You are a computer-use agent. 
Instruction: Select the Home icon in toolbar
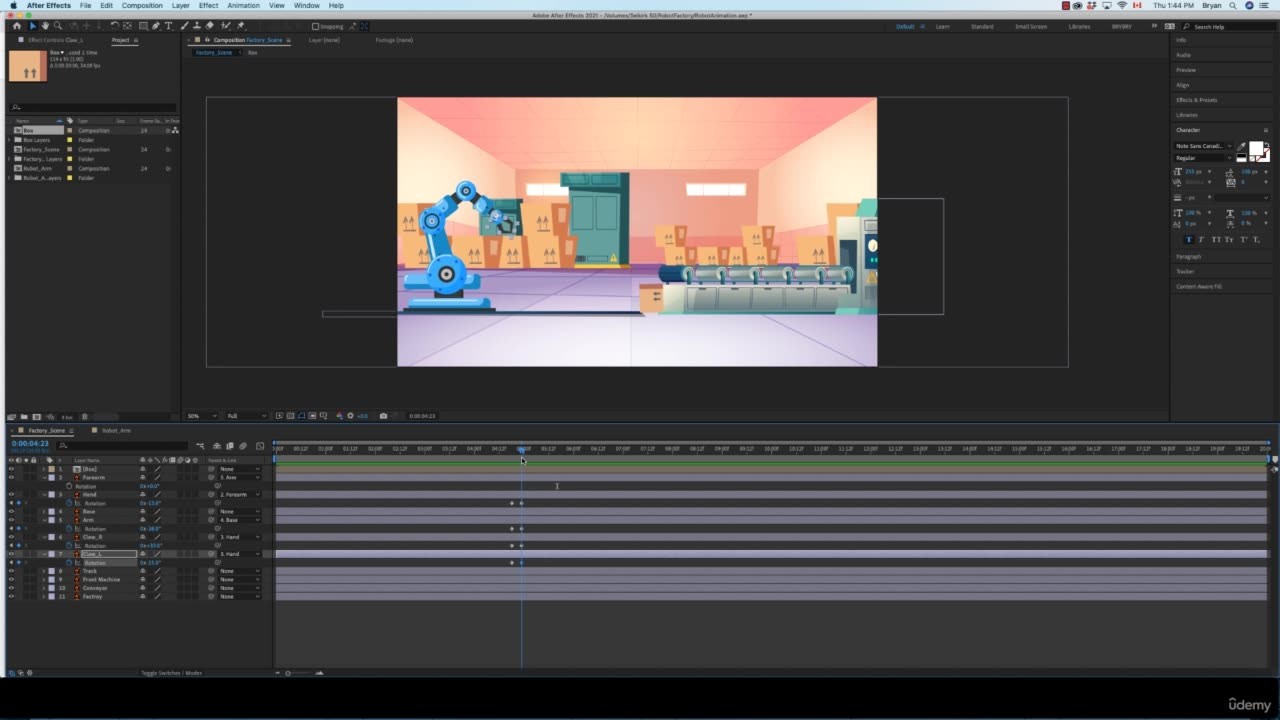click(x=17, y=26)
